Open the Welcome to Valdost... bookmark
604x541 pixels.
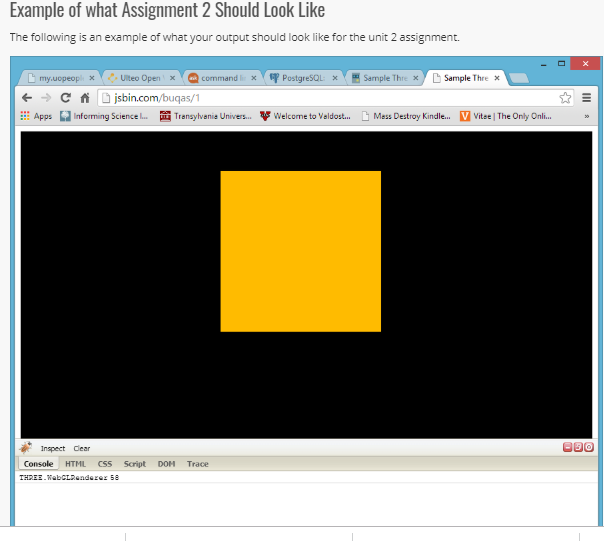[x=305, y=116]
